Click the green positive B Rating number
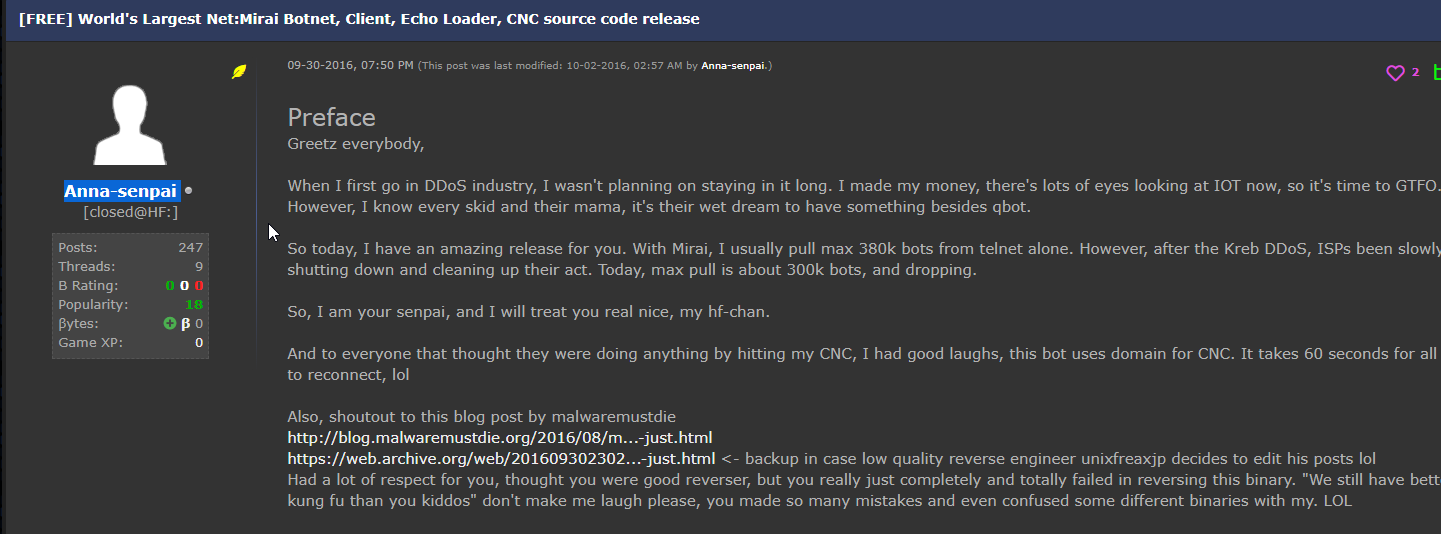Image resolution: width=1441 pixels, height=534 pixels. [170, 286]
